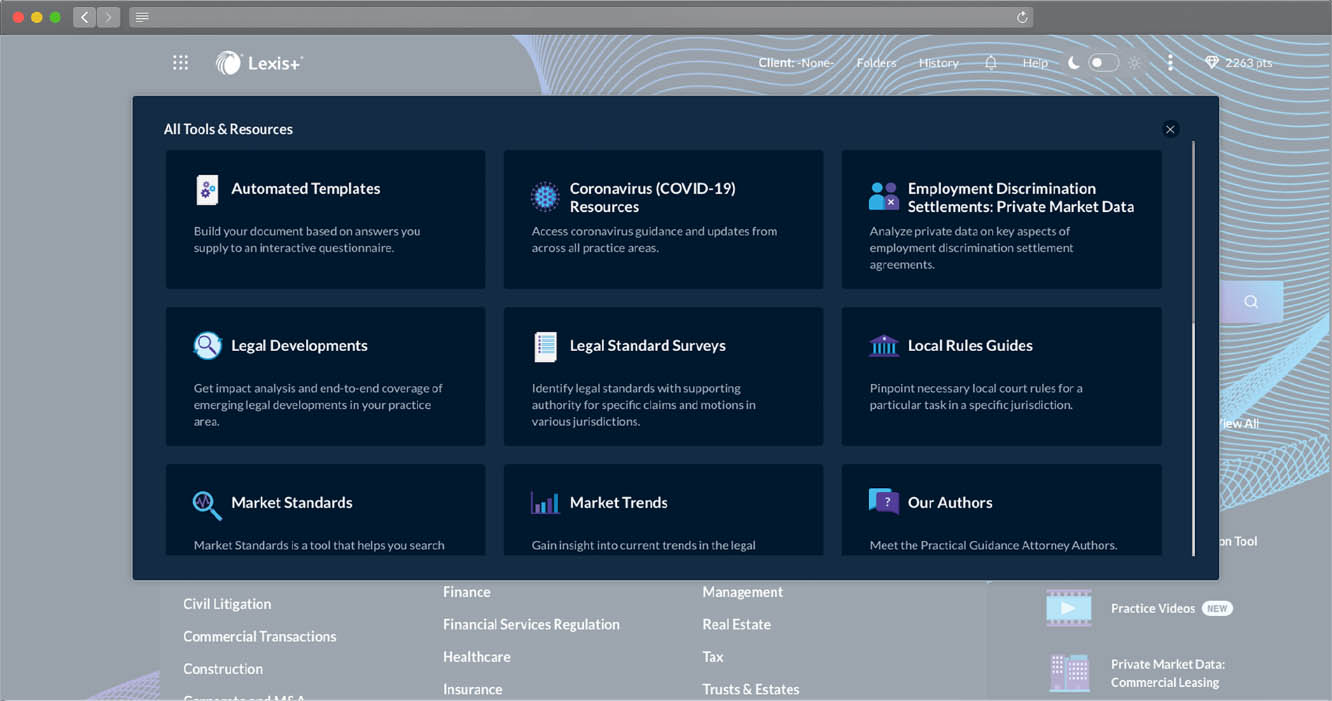Viewport: 1332px width, 701px height.
Task: Click the Market Trends bar chart icon
Action: 545,503
